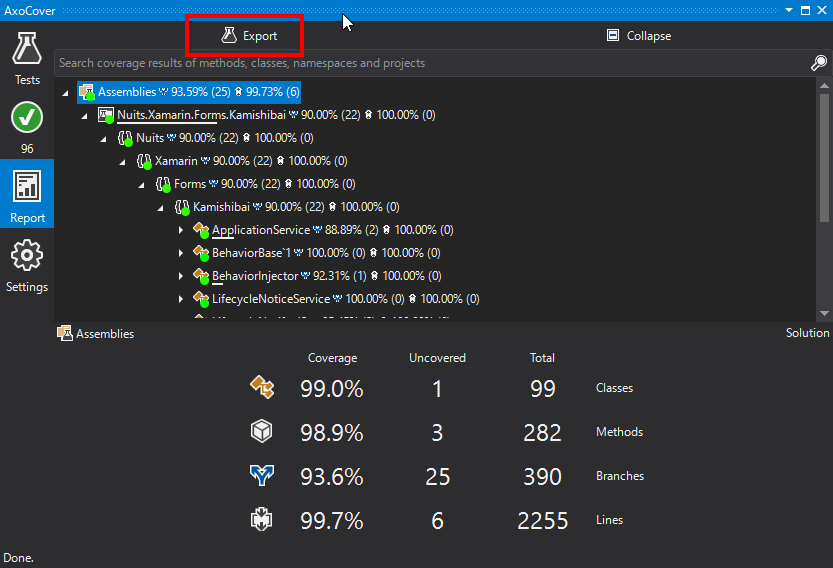
Task: Click the Done. status text
Action: pyautogui.click(x=18, y=558)
